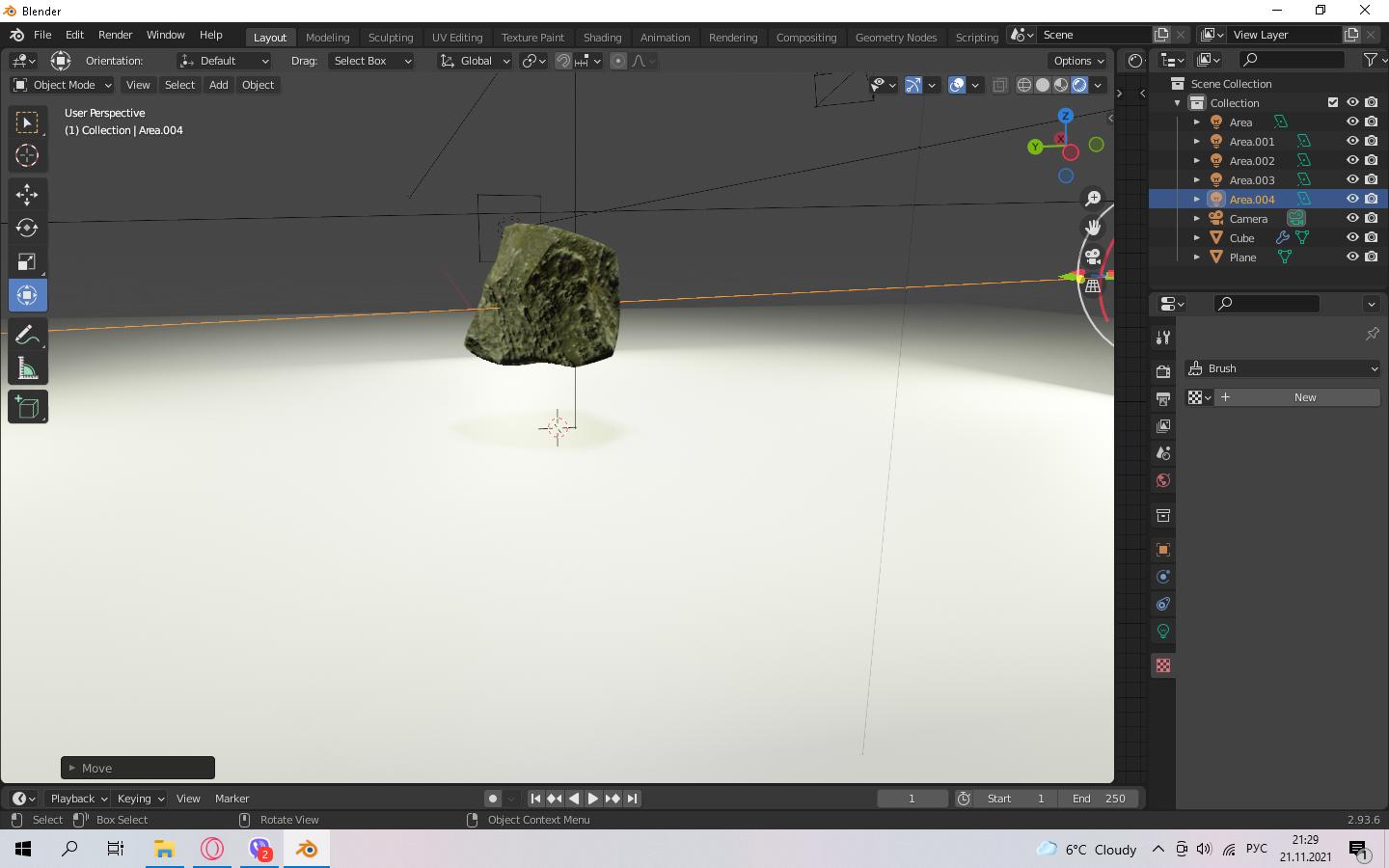Open the World properties tab
The image size is (1389, 868).
point(1163,480)
